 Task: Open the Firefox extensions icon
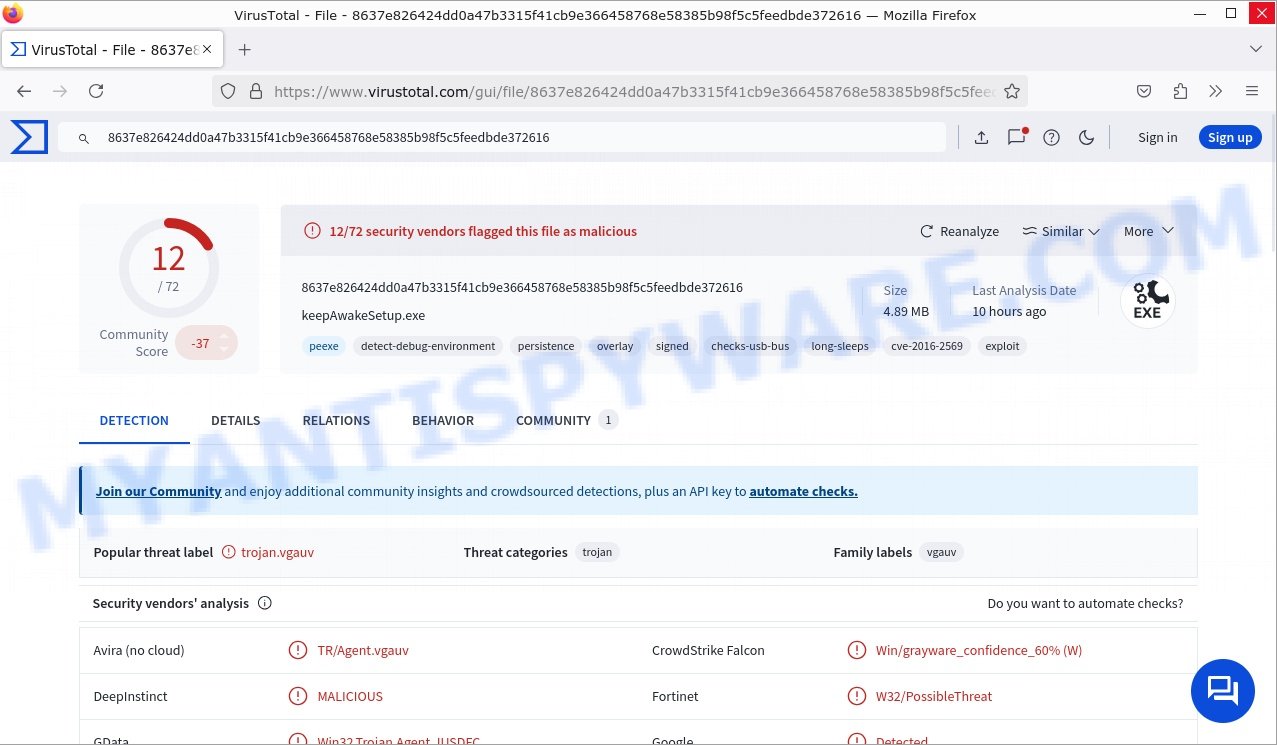point(1180,91)
